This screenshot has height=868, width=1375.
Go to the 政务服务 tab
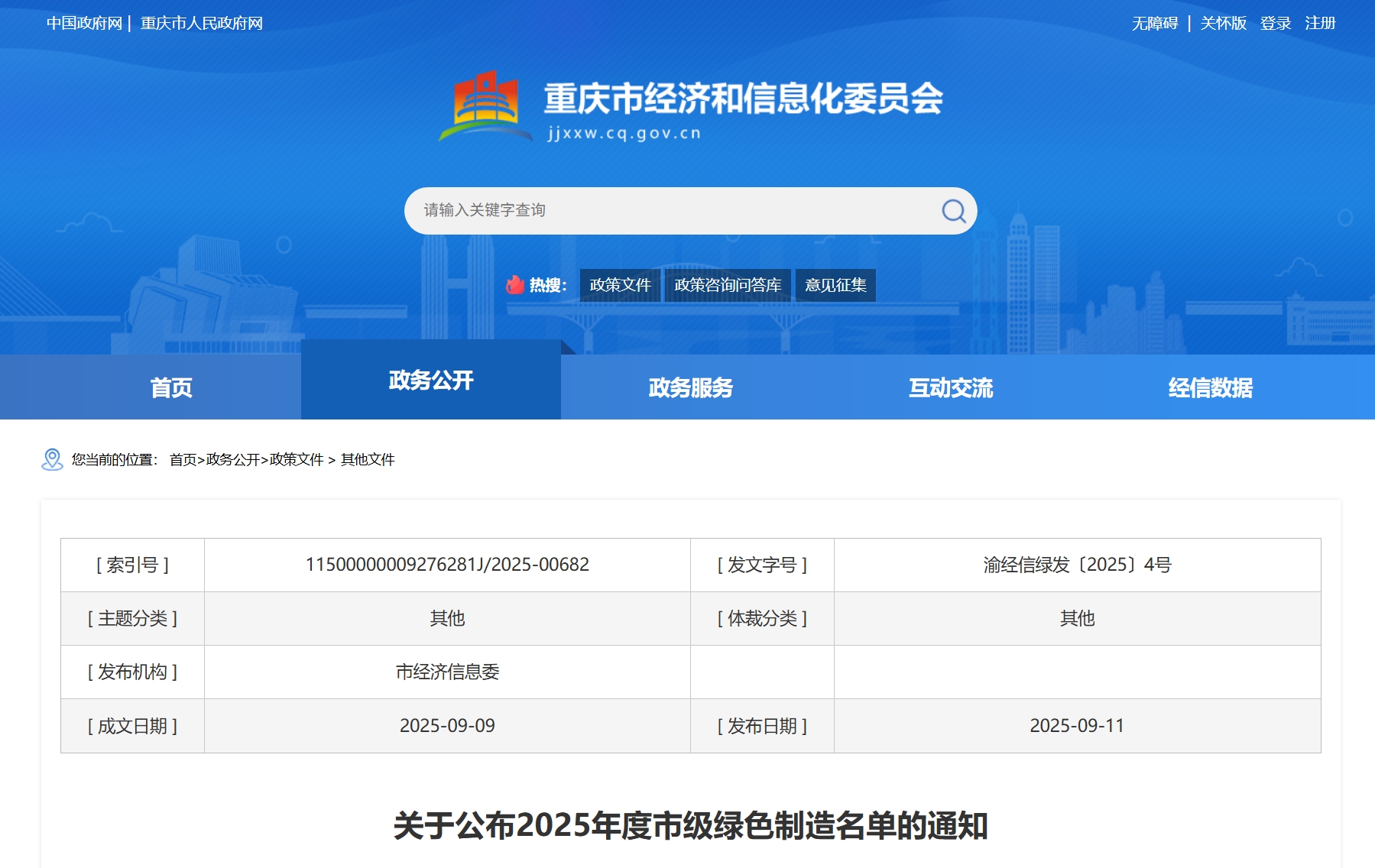pos(690,387)
